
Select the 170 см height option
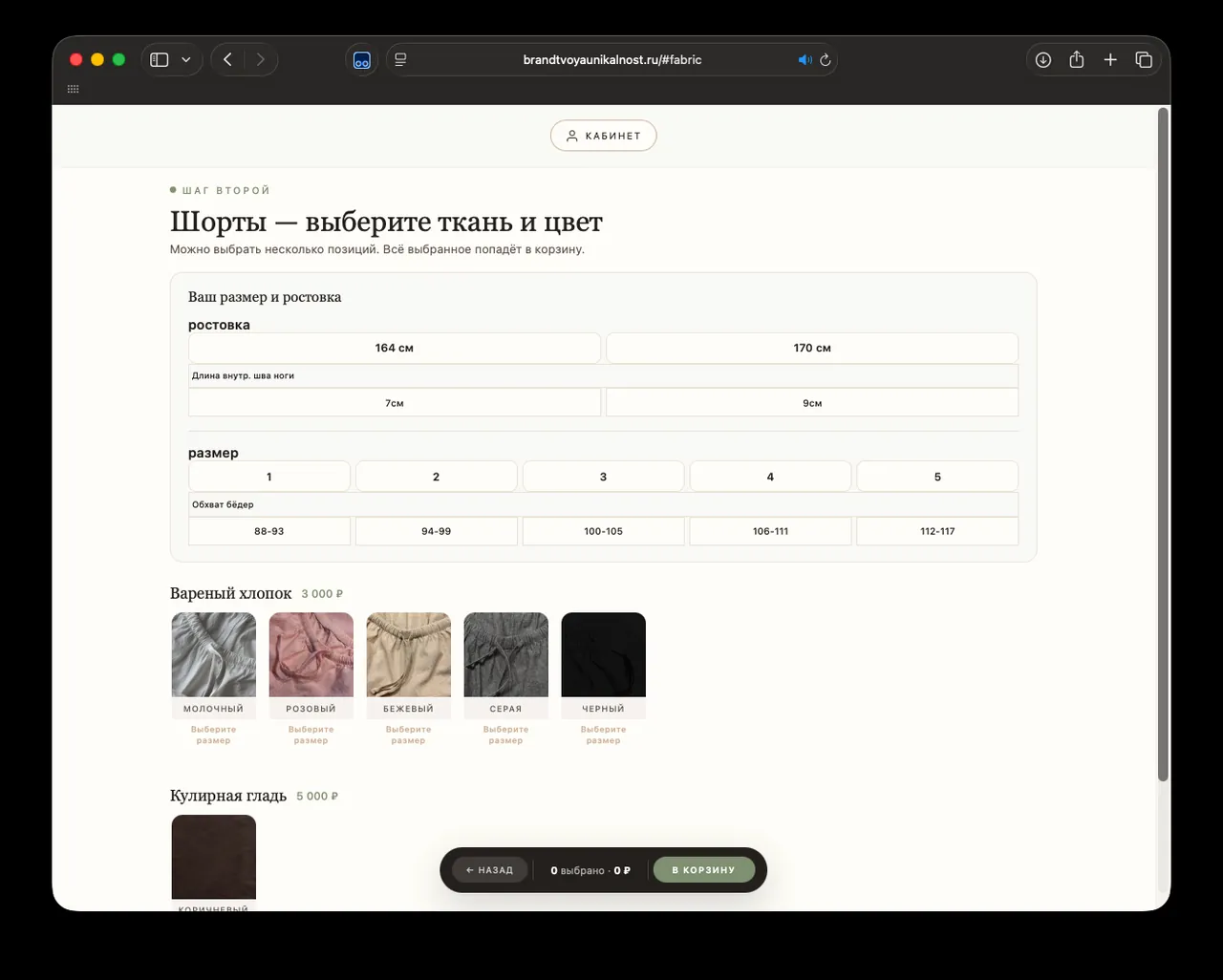coord(812,348)
